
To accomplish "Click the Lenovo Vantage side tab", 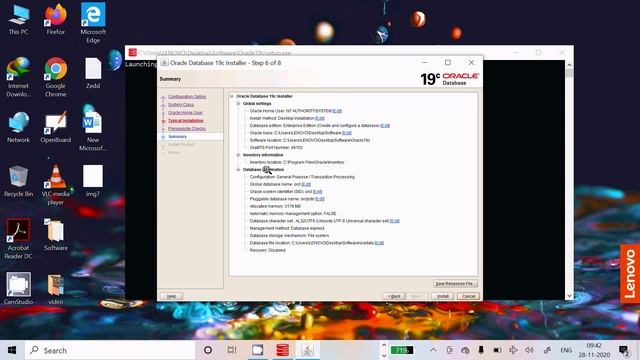I will pyautogui.click(x=630, y=273).
